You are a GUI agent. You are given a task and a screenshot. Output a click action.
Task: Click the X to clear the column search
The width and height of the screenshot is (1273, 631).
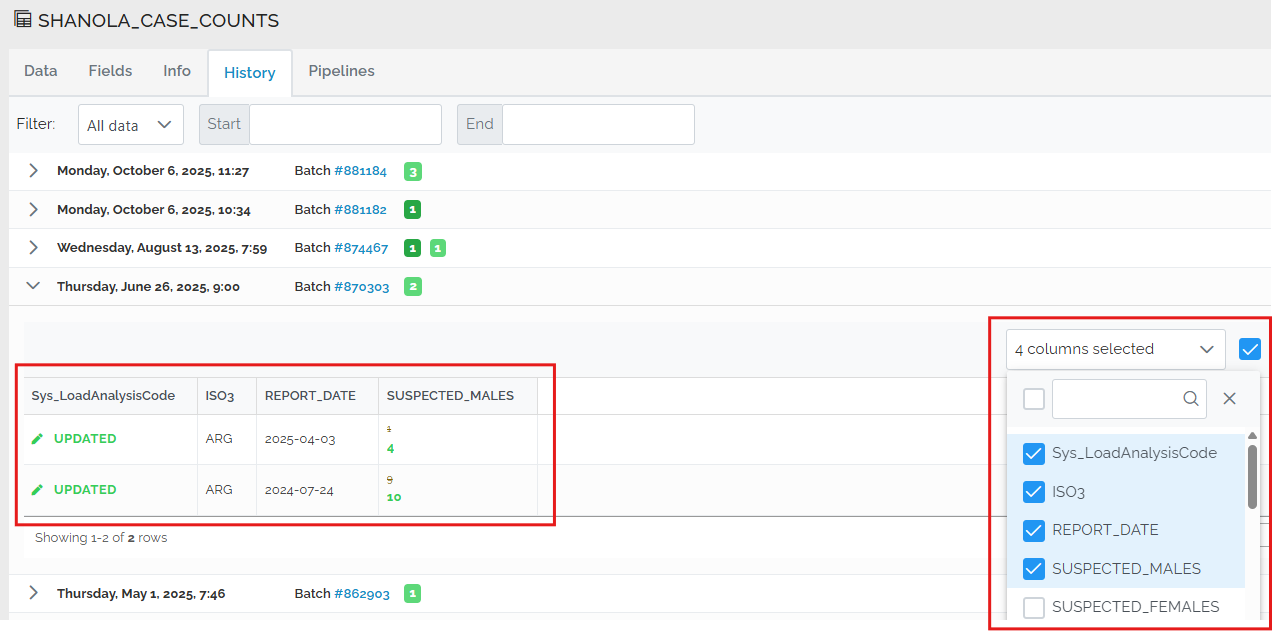pos(1229,398)
